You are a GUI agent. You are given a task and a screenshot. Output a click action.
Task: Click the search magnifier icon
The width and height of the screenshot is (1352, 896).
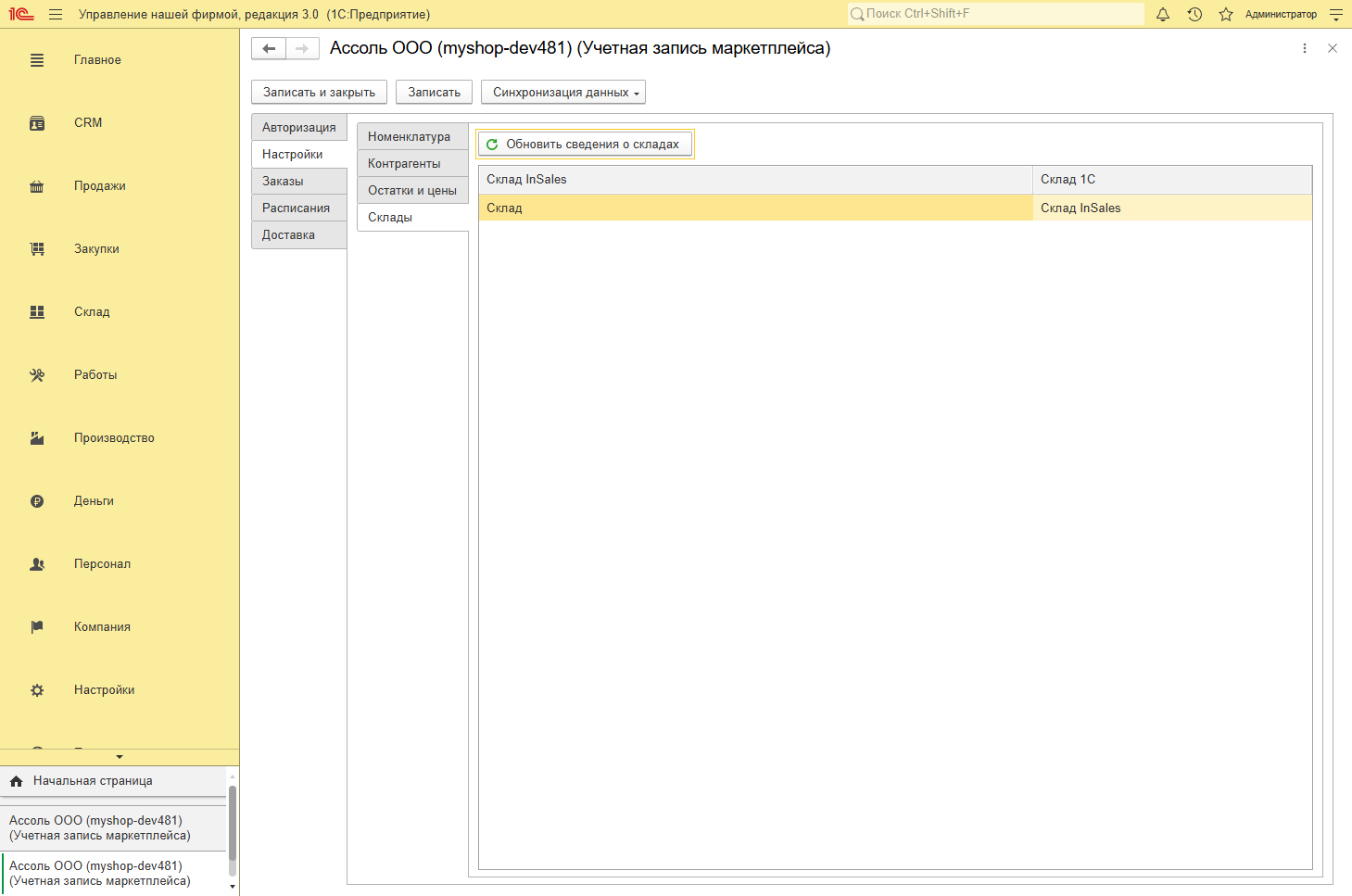coord(857,14)
